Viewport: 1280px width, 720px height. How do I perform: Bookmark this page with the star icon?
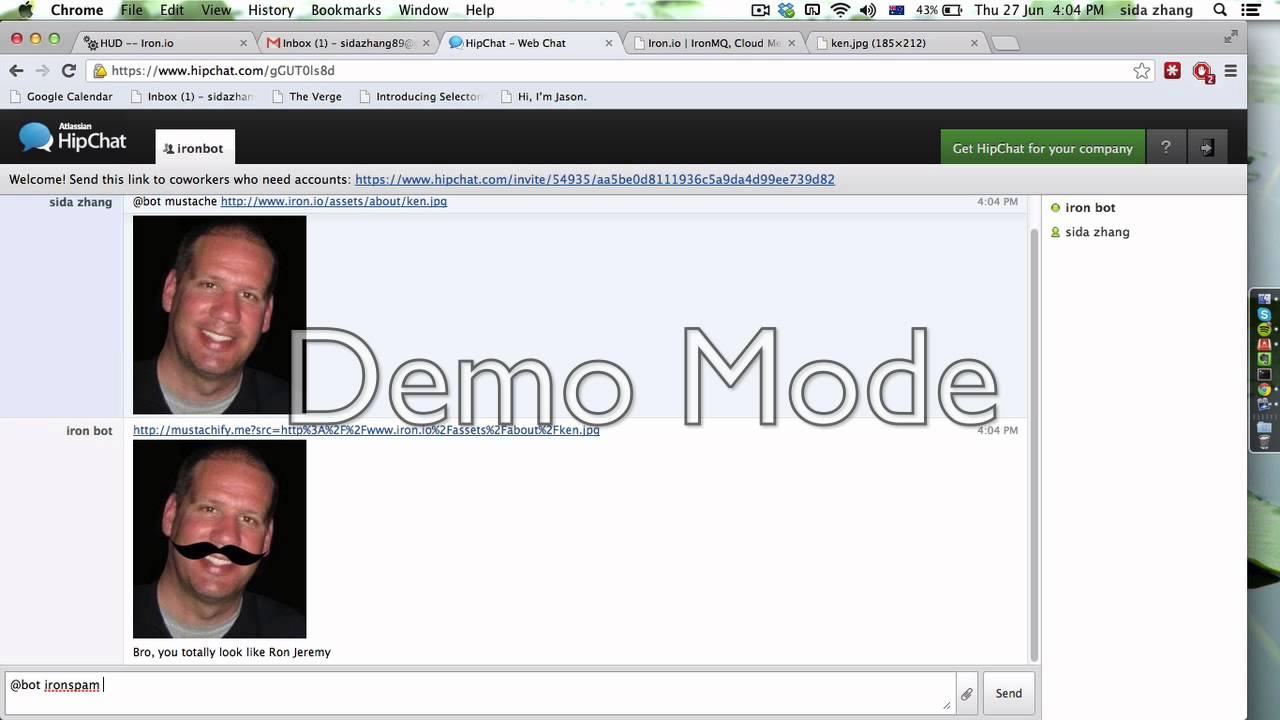click(x=1142, y=71)
